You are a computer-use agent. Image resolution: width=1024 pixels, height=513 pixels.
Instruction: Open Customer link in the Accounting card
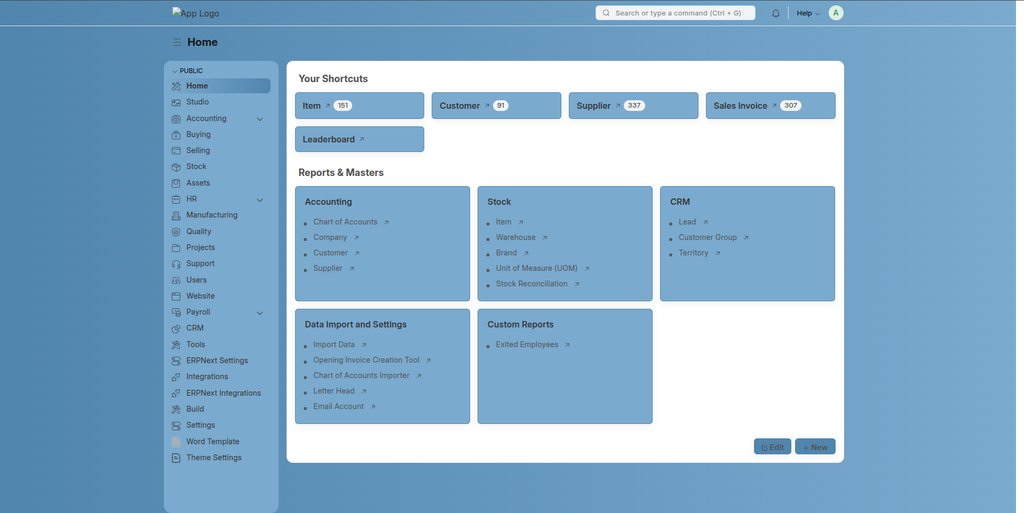330,253
